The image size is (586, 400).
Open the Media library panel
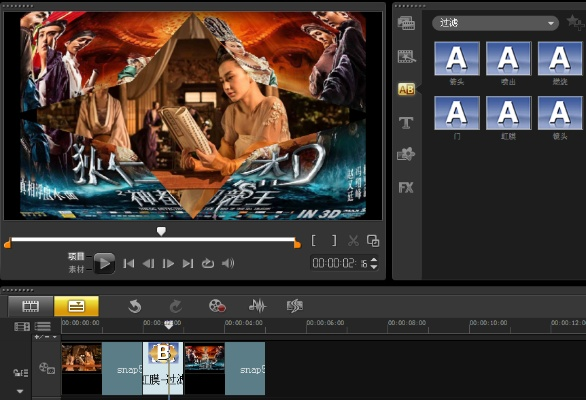tap(406, 23)
